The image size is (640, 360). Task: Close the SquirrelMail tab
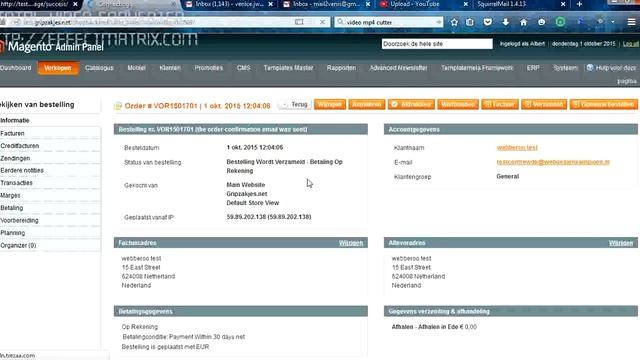[x=563, y=4]
